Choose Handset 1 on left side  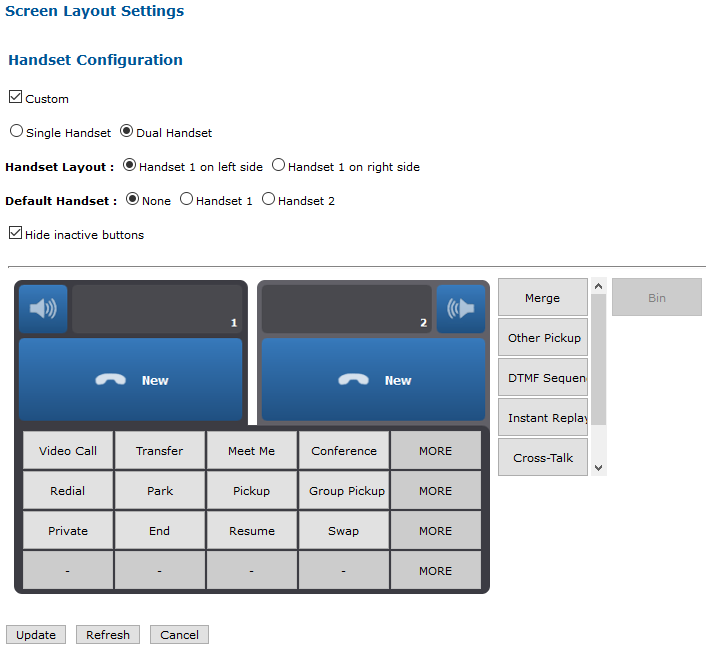point(129,165)
